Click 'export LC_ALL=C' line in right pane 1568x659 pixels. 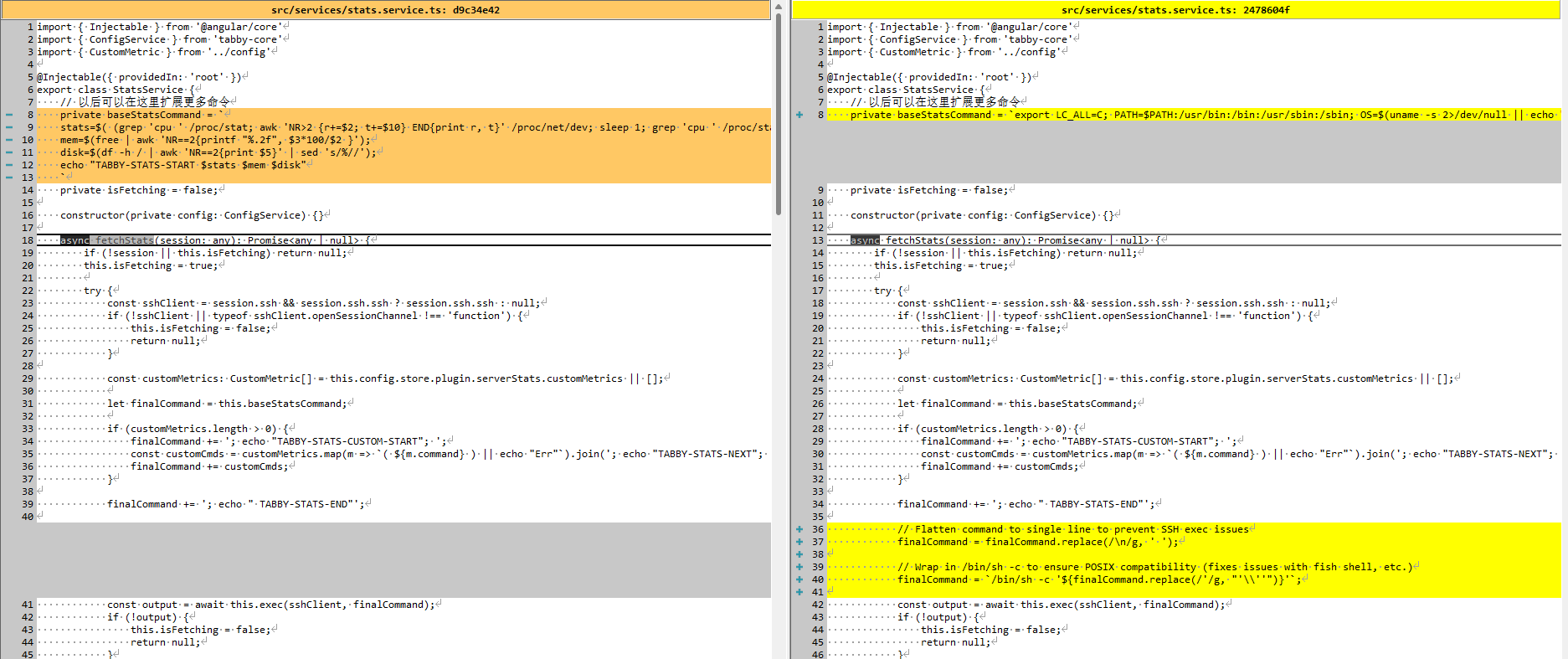coord(1194,115)
